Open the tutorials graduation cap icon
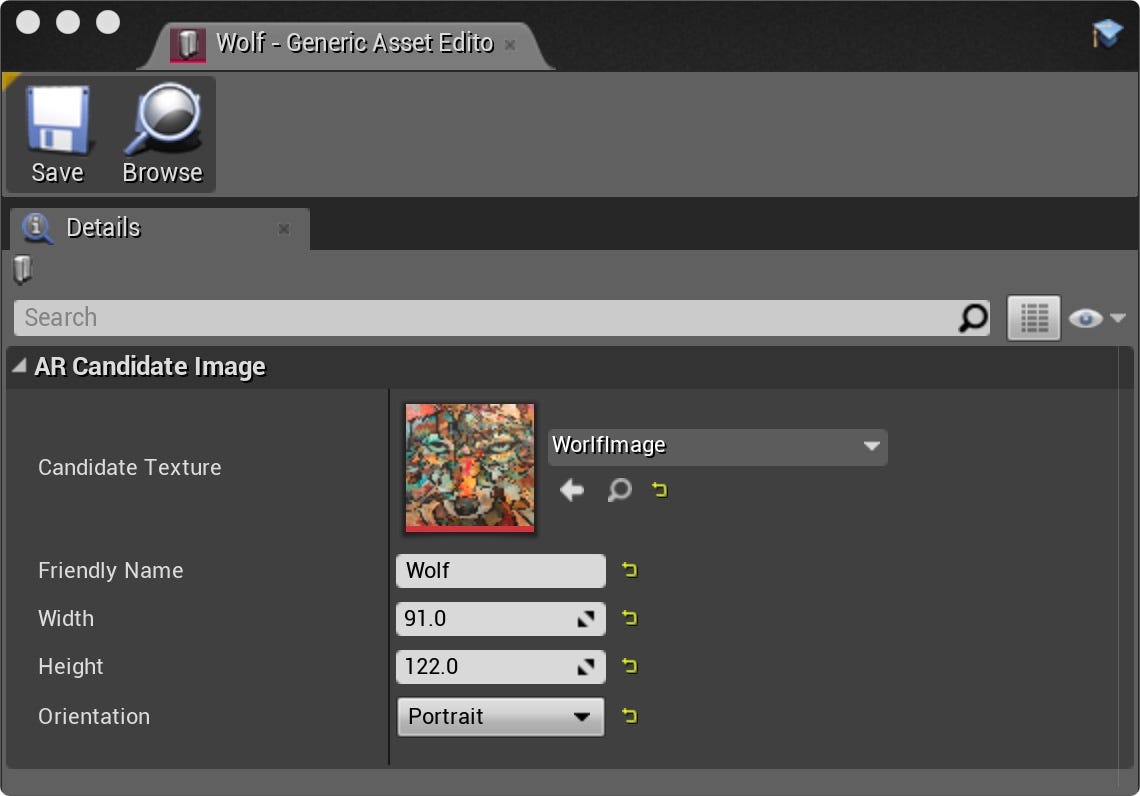 [1107, 34]
